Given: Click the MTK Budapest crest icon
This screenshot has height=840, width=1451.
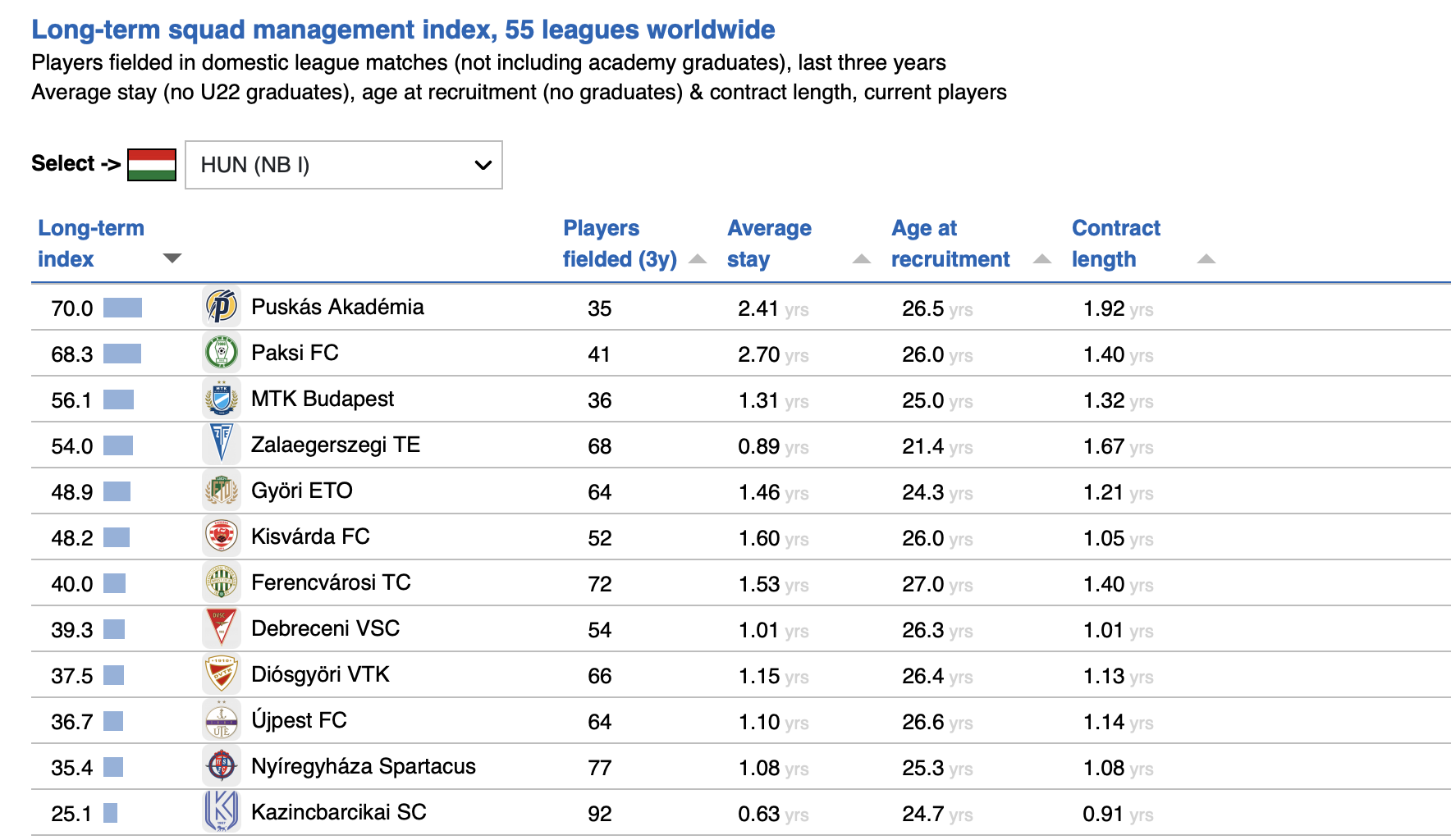Looking at the screenshot, I should point(221,399).
